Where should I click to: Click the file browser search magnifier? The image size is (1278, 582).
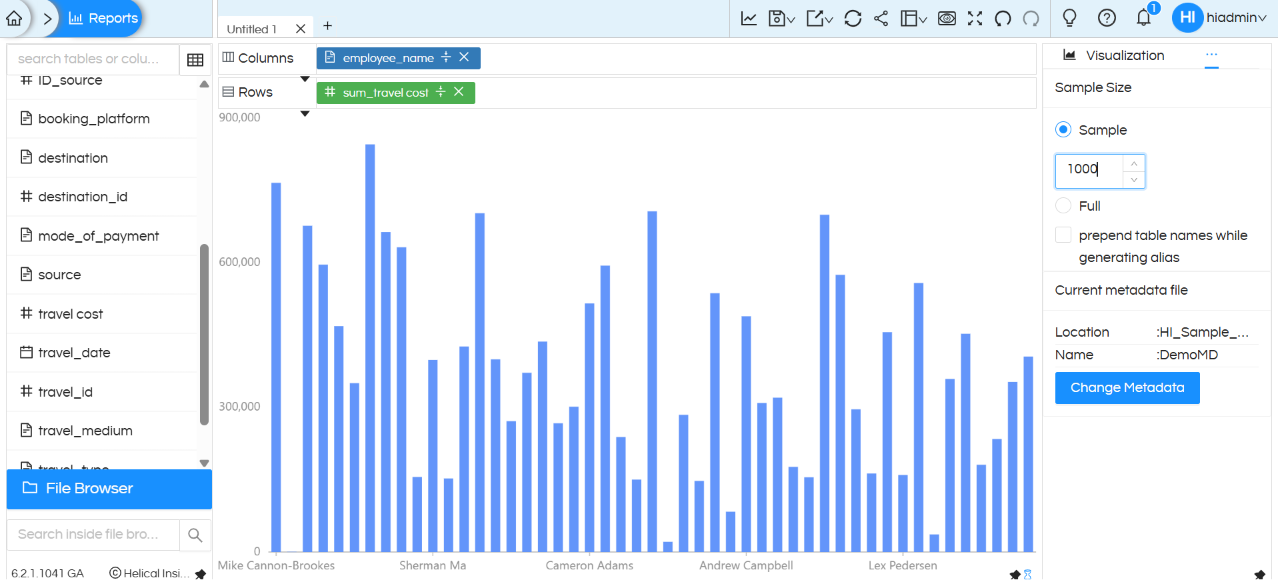coord(195,535)
